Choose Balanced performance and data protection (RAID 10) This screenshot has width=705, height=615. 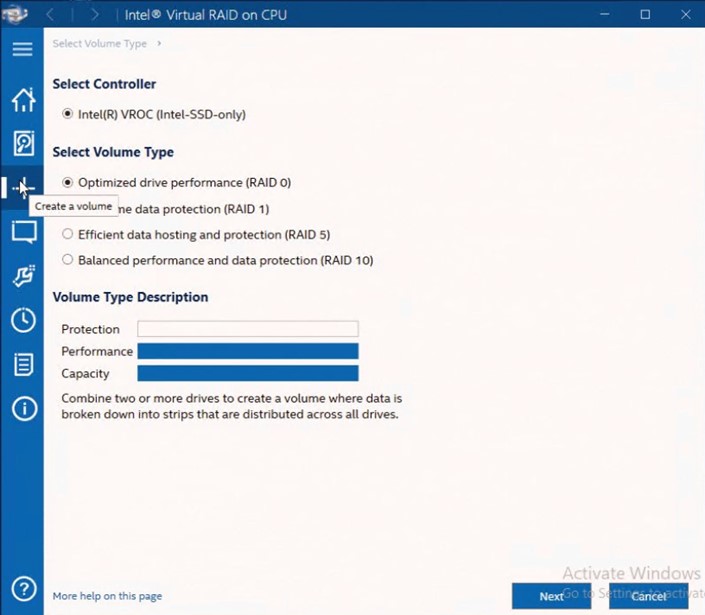(68, 260)
